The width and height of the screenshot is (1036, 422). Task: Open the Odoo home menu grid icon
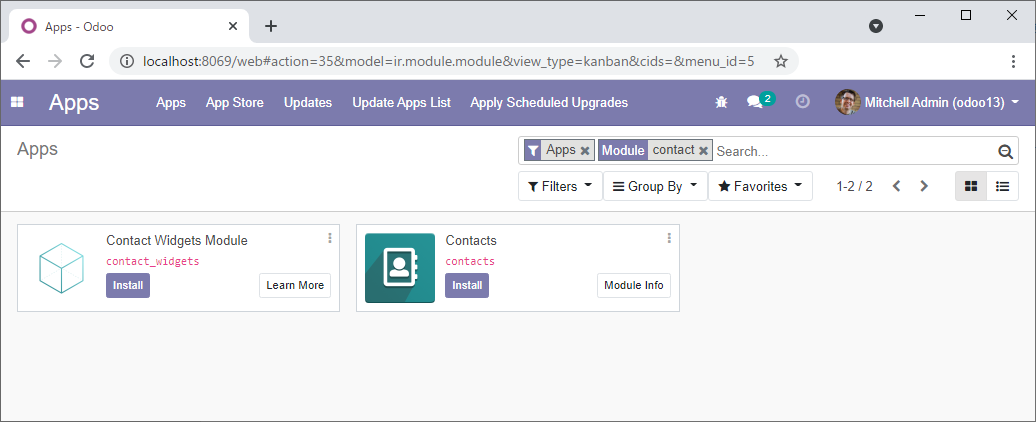[x=17, y=102]
